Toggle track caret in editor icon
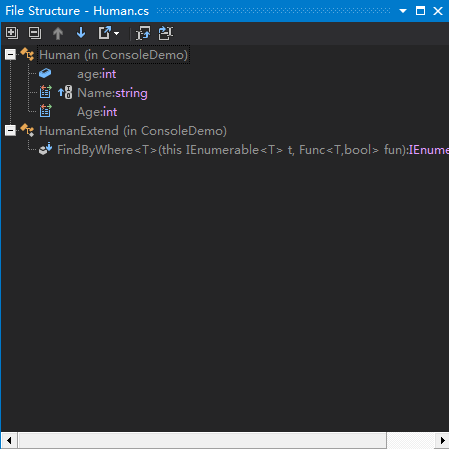The width and height of the screenshot is (449, 449). point(143,33)
